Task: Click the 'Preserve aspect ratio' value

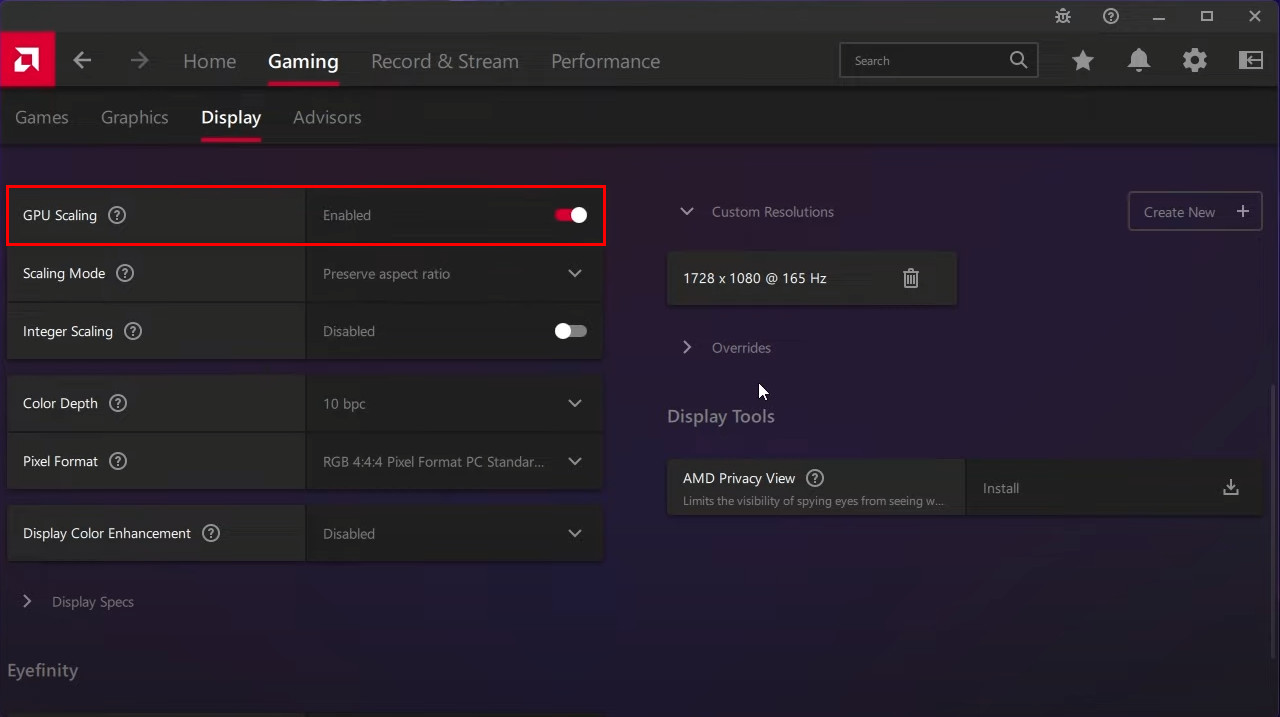Action: coord(386,273)
